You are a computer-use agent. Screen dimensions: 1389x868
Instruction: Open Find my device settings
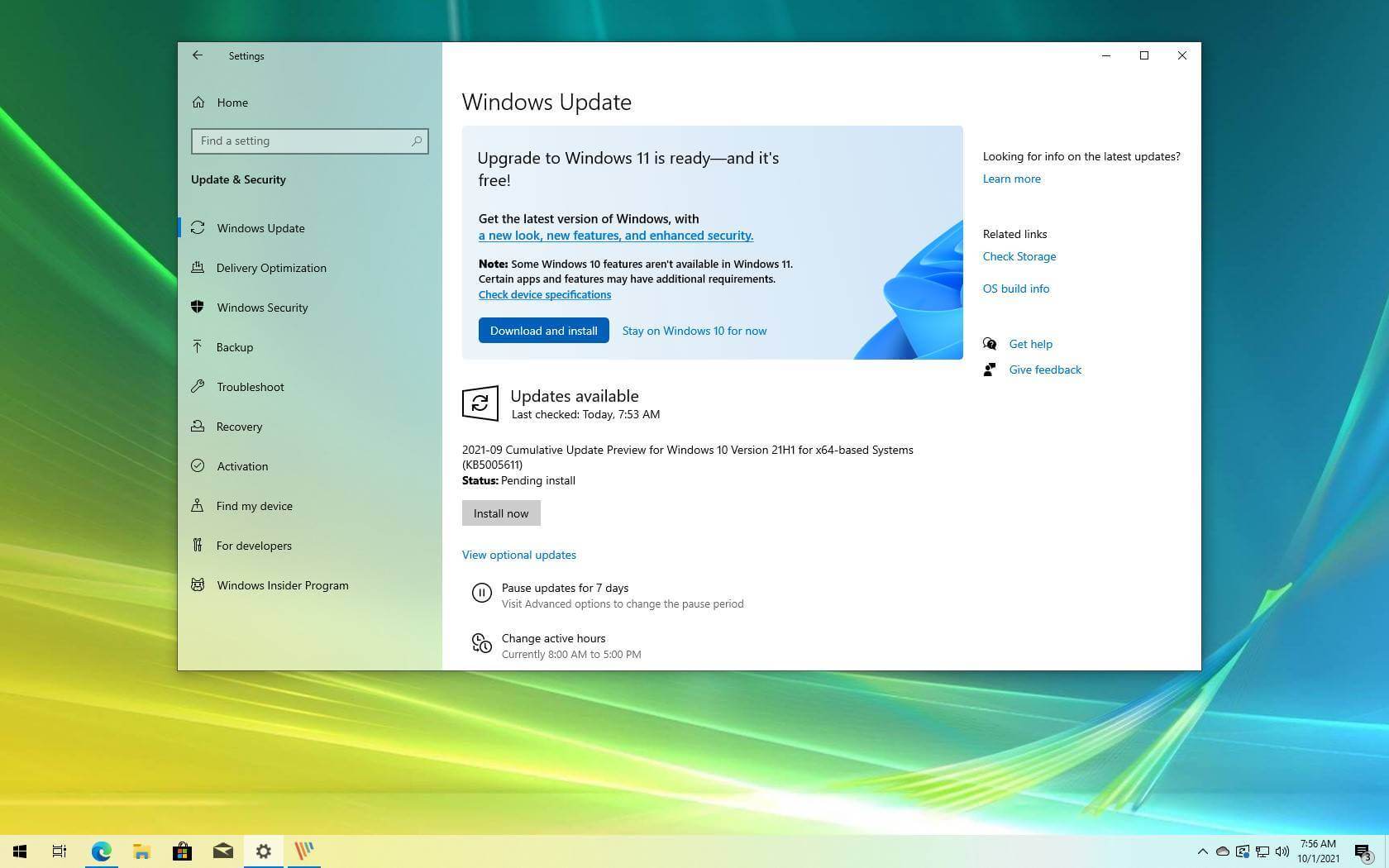click(x=254, y=506)
